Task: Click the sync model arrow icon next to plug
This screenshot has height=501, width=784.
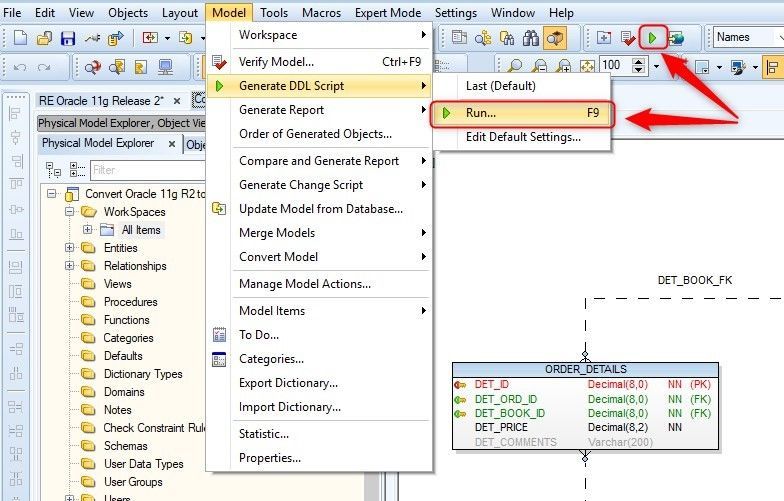Action: [x=116, y=38]
